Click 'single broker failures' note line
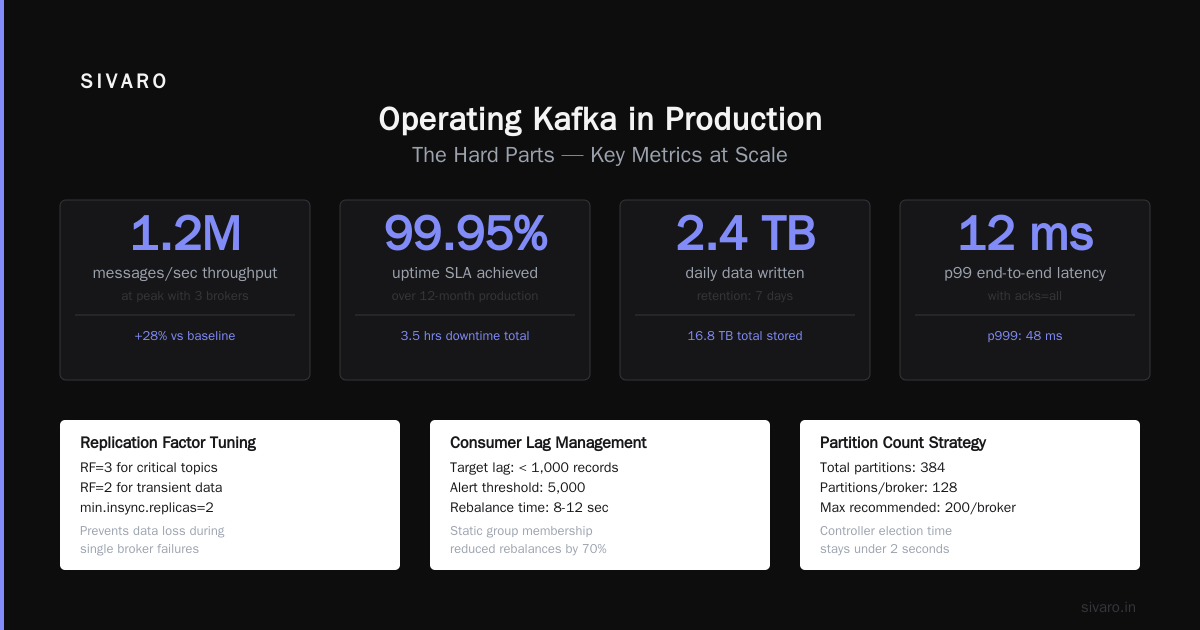Image resolution: width=1200 pixels, height=630 pixels. [139, 549]
